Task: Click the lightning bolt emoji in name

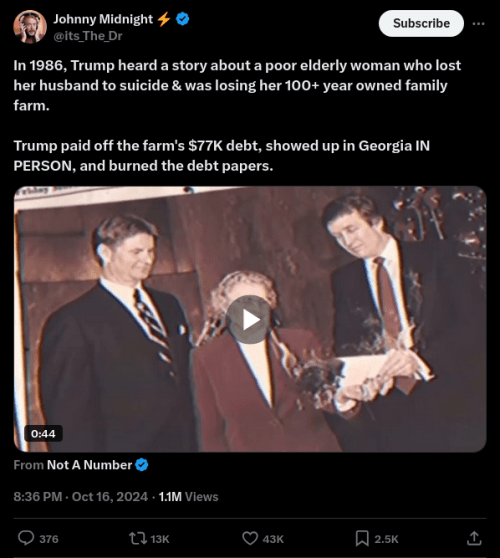Action: pyautogui.click(x=164, y=19)
